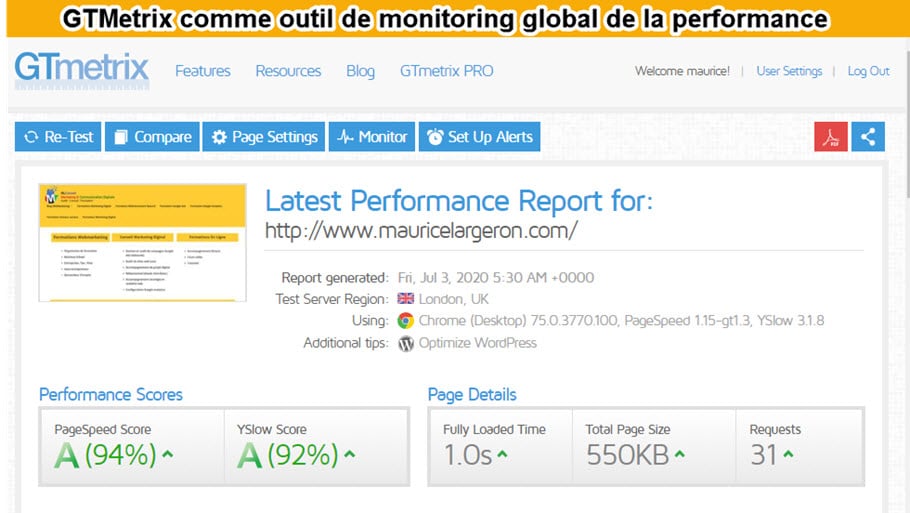Click the Total Page Size 550KB value
This screenshot has width=910, height=513.
tap(627, 454)
